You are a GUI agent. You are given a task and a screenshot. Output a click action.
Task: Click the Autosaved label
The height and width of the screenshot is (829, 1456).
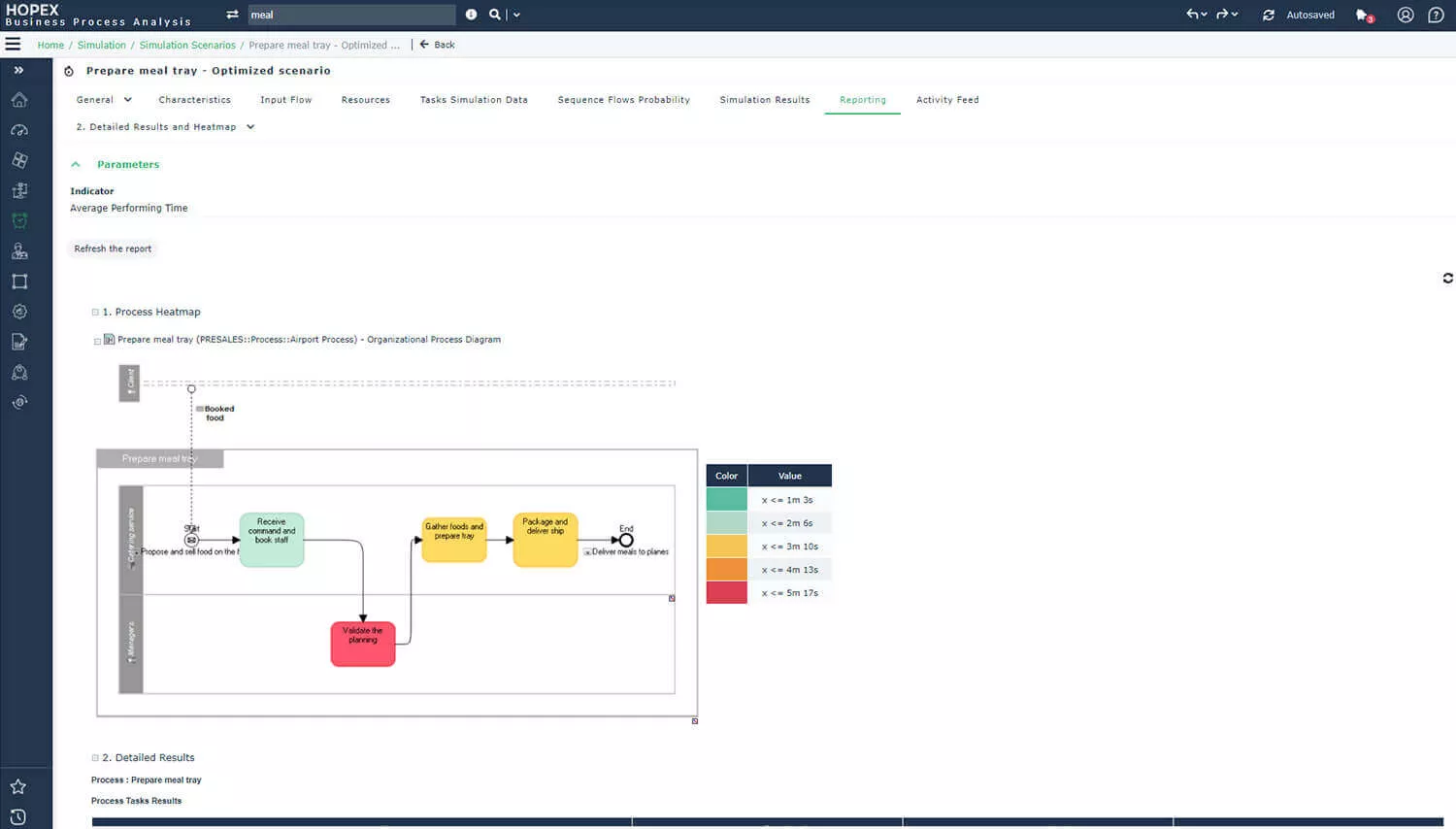coord(1310,15)
